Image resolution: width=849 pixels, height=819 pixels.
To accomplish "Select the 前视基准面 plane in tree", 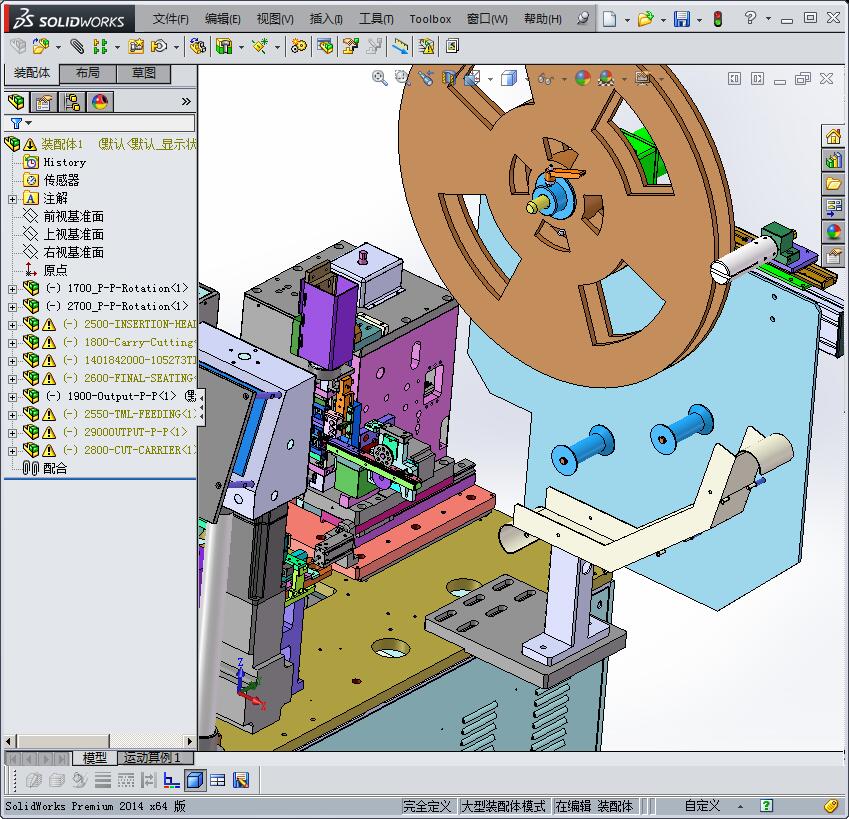I will tap(74, 217).
